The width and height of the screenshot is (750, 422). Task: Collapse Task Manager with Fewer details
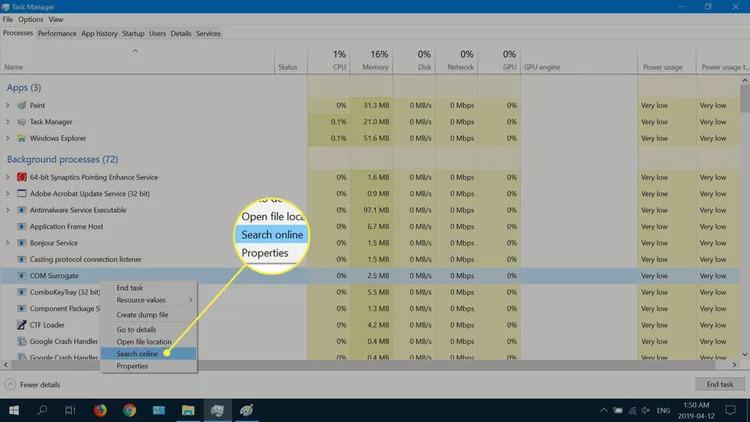(33, 384)
